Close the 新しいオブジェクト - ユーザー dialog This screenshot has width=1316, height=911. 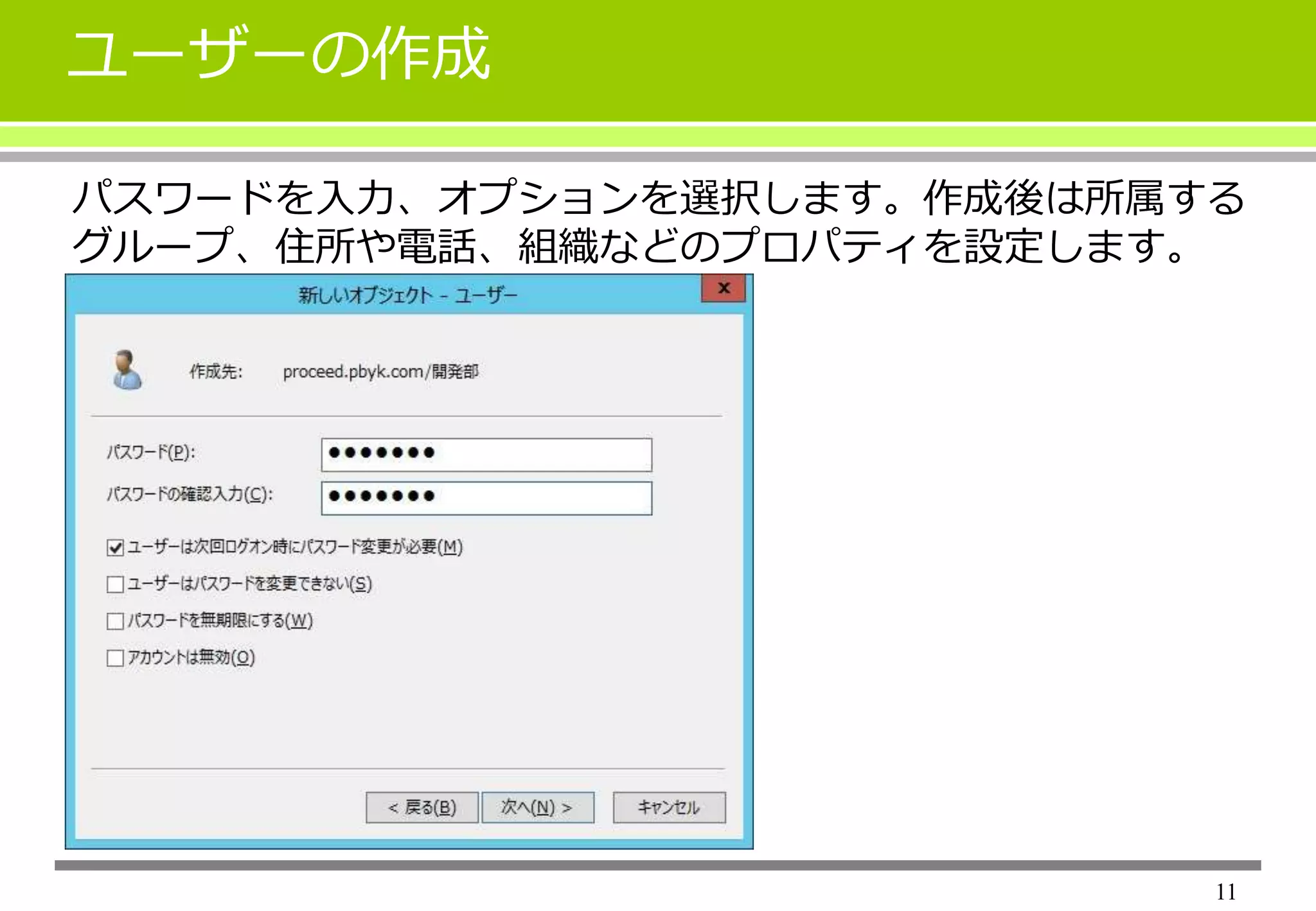pos(724,288)
